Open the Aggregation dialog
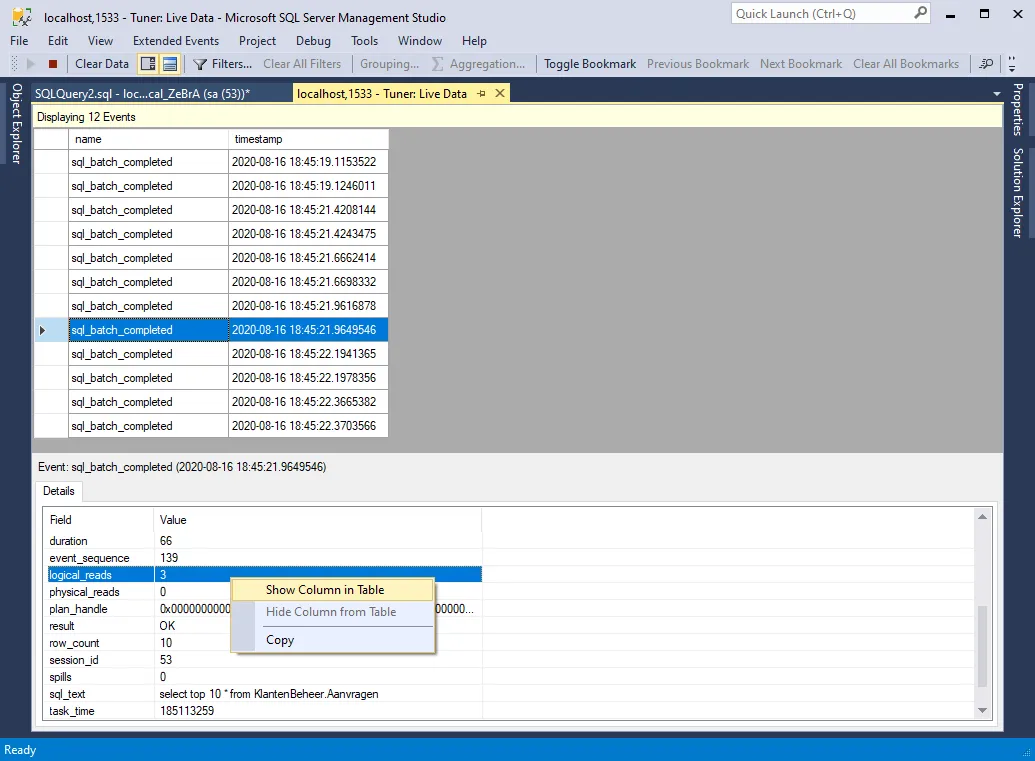 (x=479, y=64)
